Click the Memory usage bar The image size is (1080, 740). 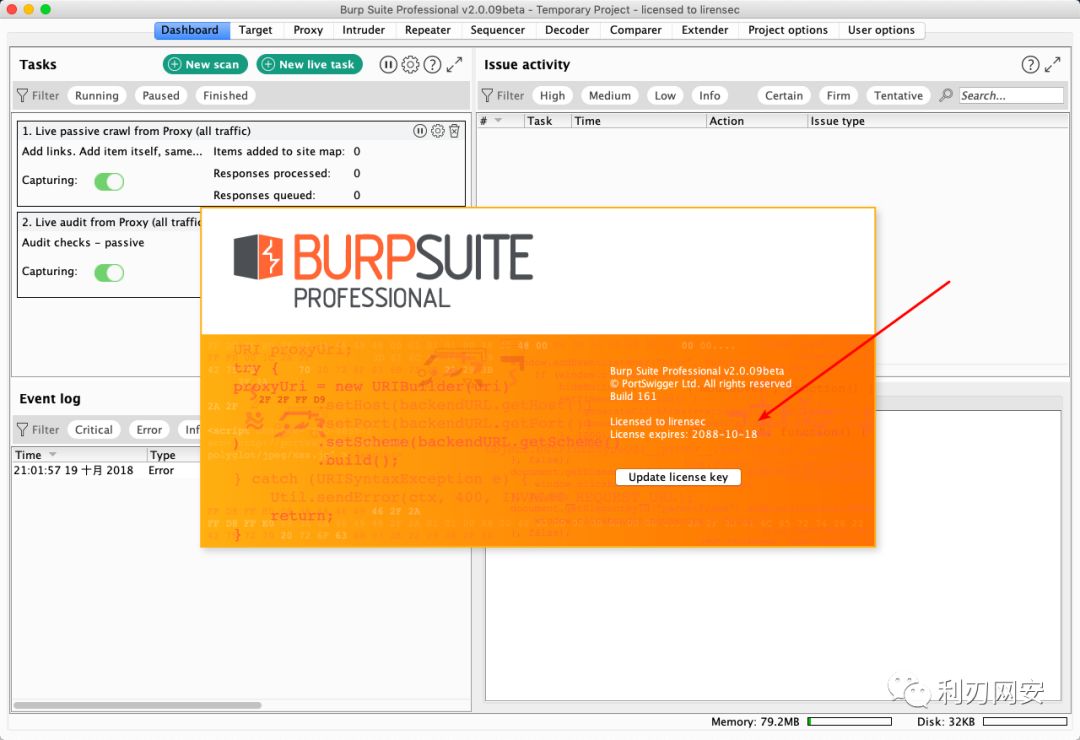(849, 721)
